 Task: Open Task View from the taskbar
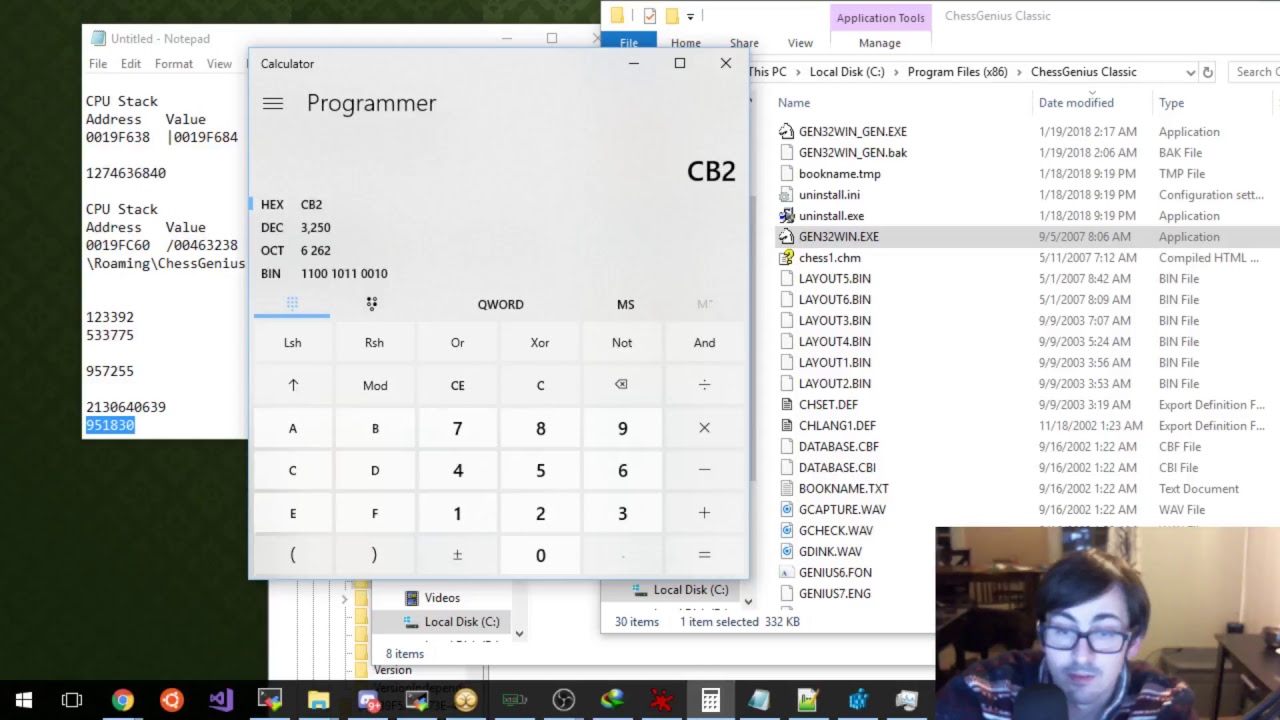click(x=72, y=700)
